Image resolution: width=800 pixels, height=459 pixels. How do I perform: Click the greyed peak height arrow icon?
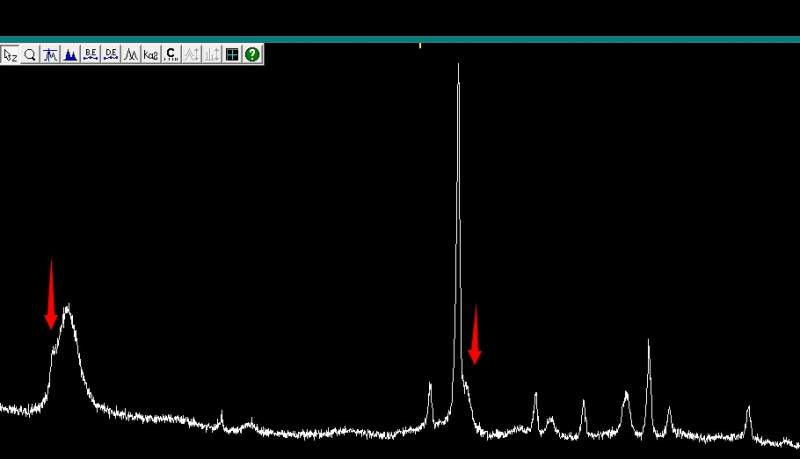(192, 55)
